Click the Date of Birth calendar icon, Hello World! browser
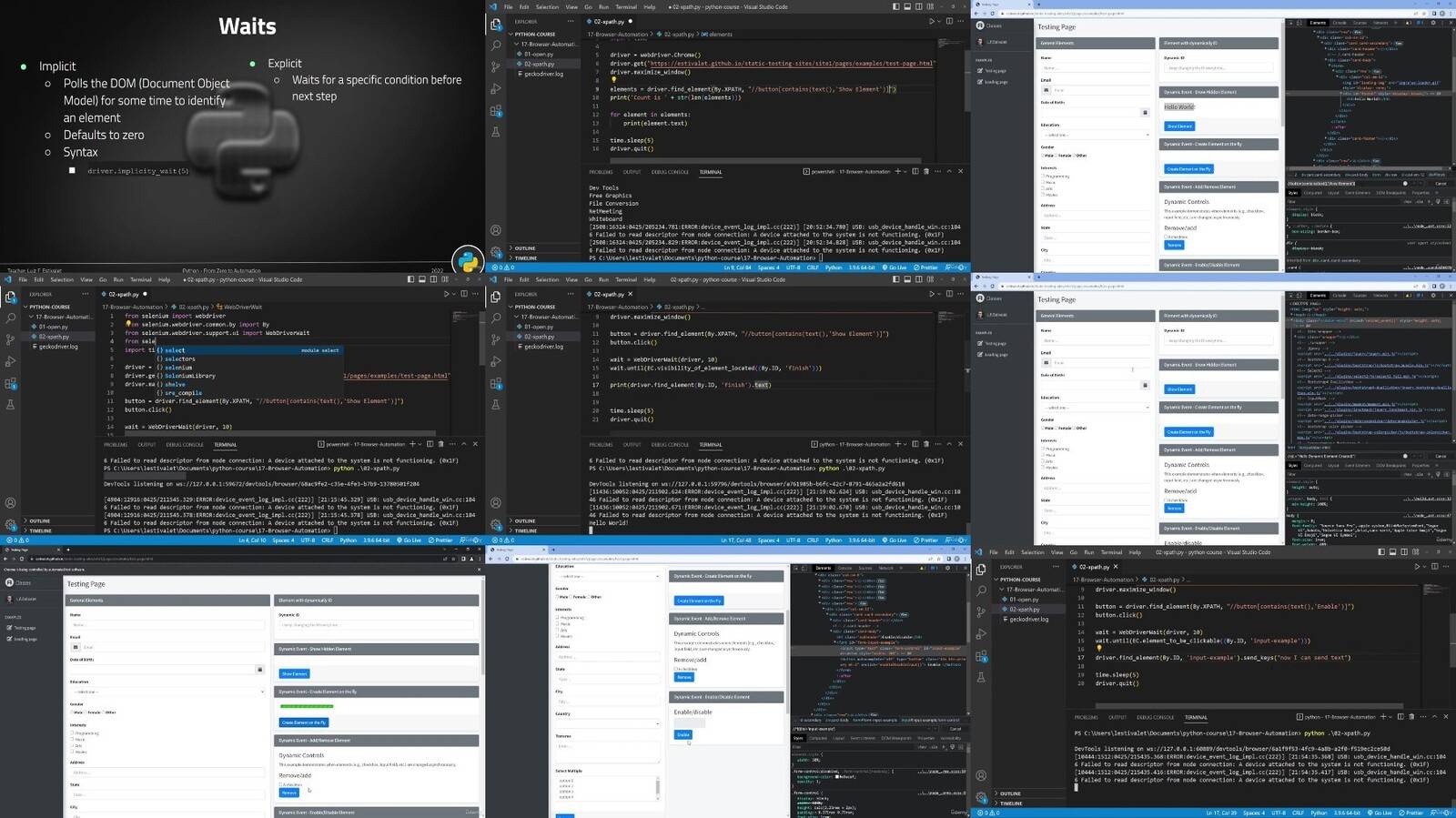 tap(1145, 112)
